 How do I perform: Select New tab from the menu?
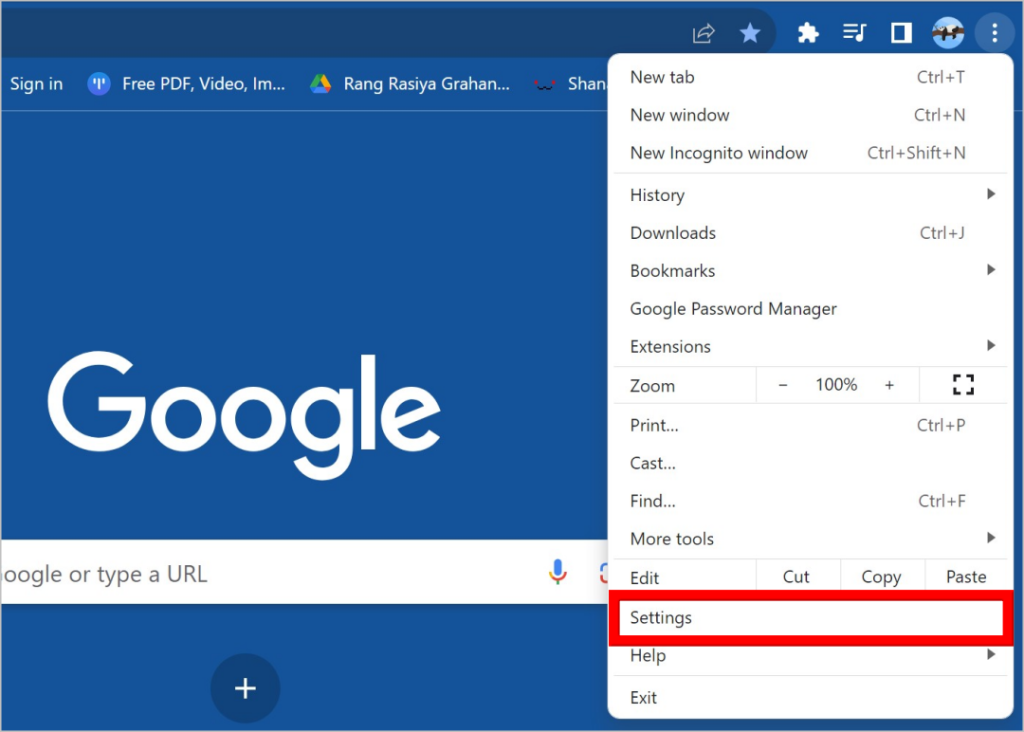(x=810, y=77)
